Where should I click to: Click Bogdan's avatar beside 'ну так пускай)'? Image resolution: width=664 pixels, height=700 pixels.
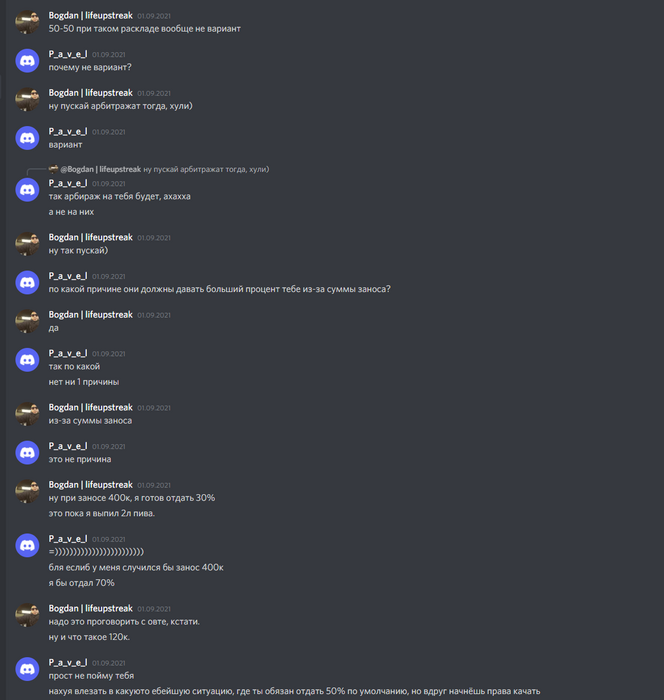(x=27, y=244)
